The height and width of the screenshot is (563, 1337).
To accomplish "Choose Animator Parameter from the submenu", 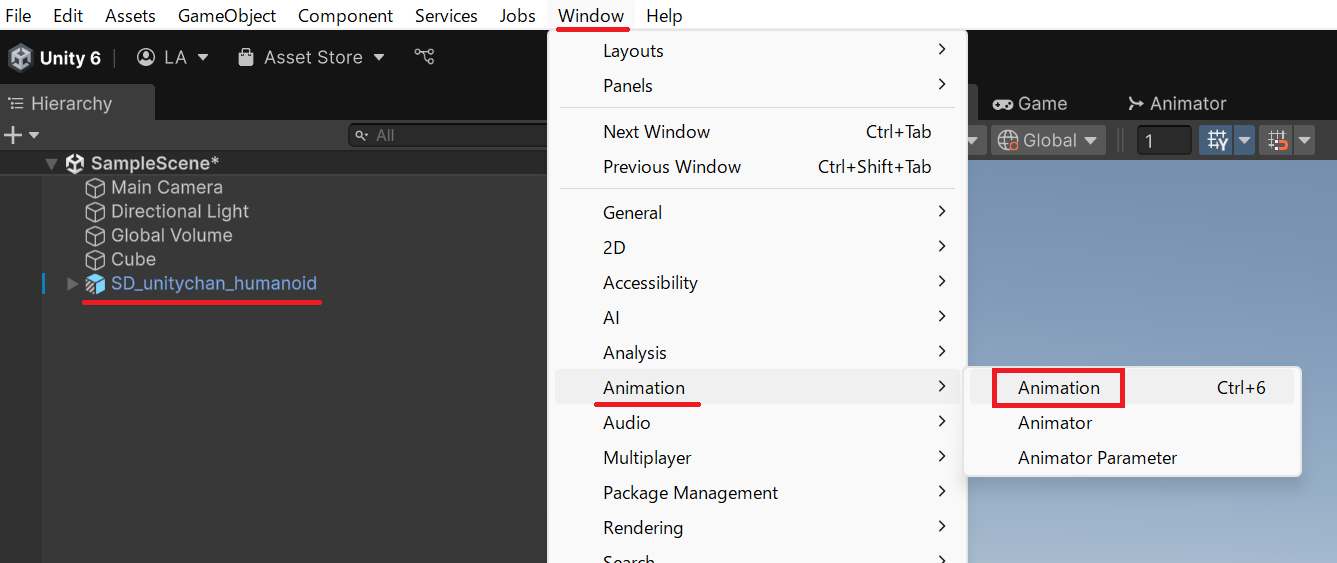I will [1097, 458].
